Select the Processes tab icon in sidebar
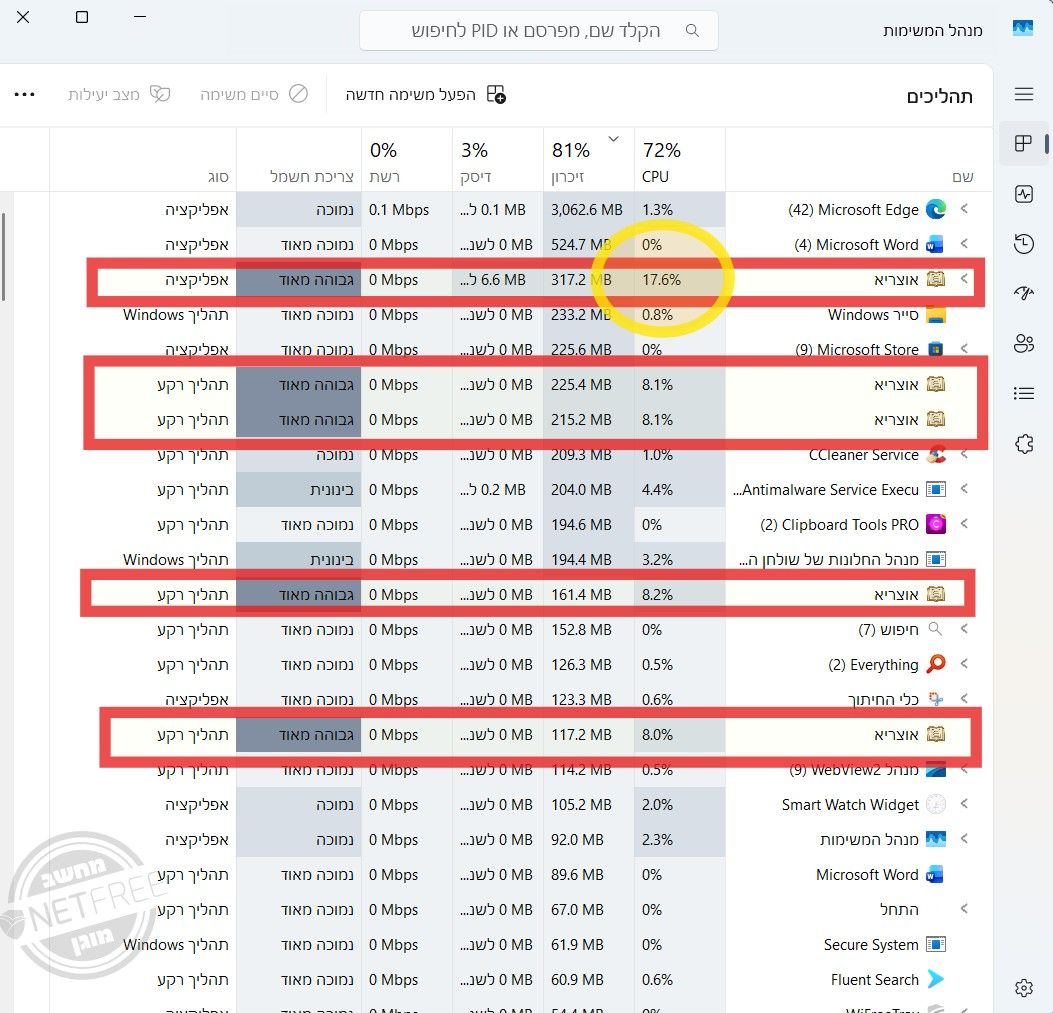 [x=1023, y=143]
